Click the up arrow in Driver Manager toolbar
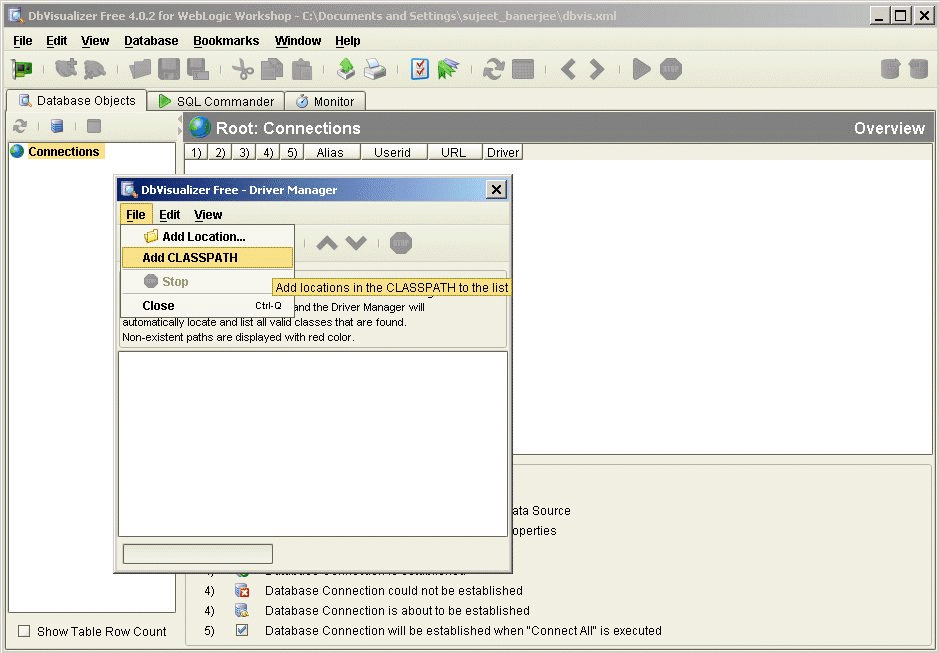Image resolution: width=939 pixels, height=653 pixels. (x=327, y=243)
